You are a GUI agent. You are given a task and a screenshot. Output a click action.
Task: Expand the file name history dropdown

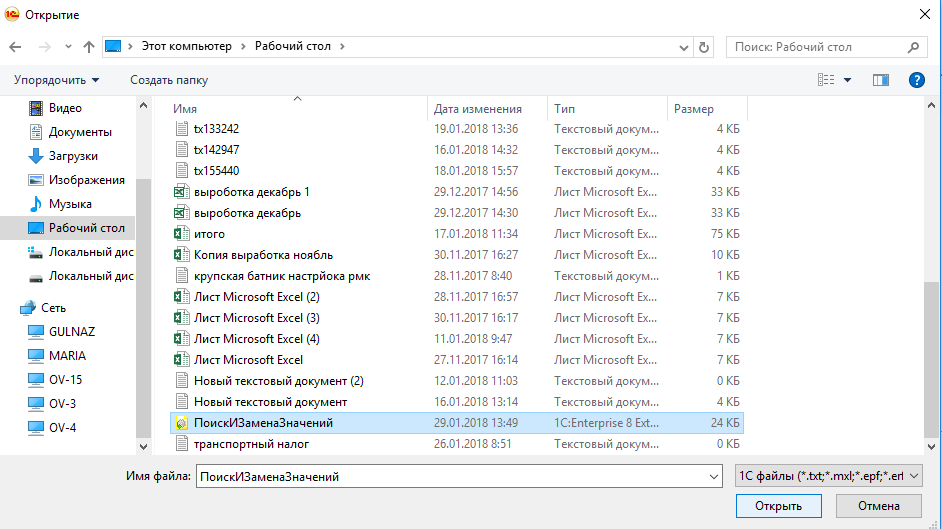[713, 477]
